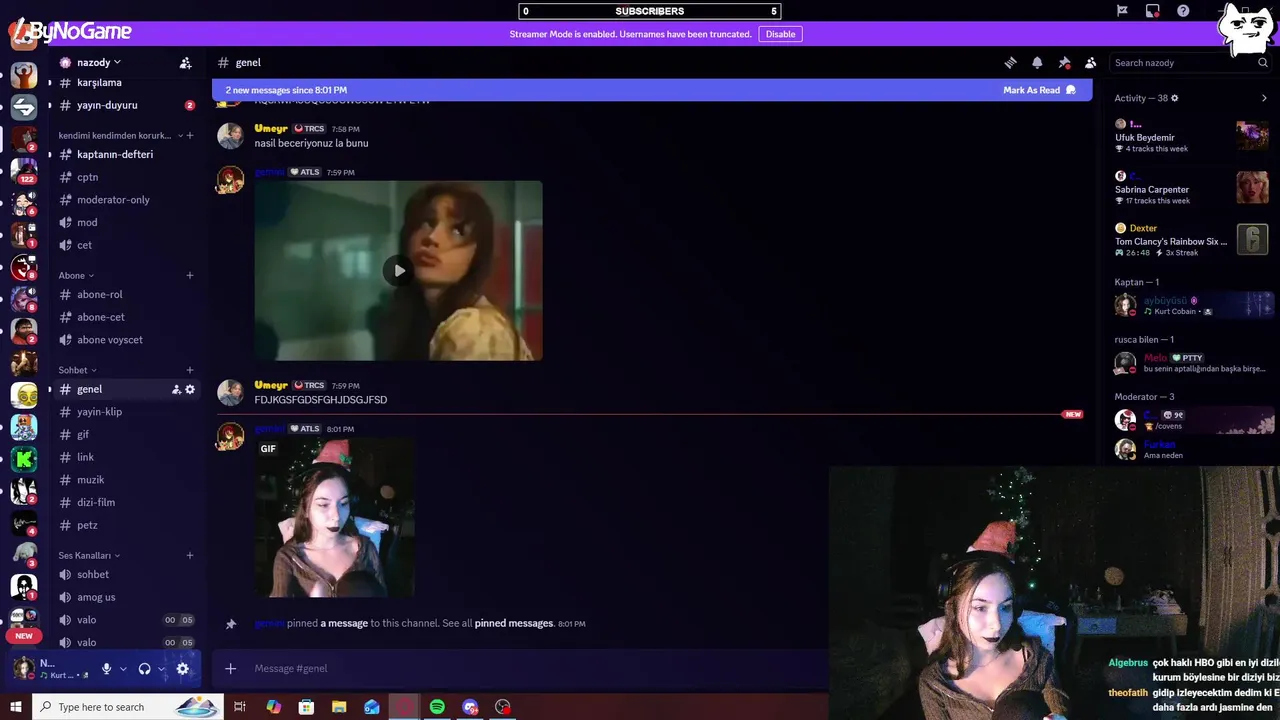This screenshot has width=1280, height=720.
Task: Open notification settings bell icon
Action: 1037,62
